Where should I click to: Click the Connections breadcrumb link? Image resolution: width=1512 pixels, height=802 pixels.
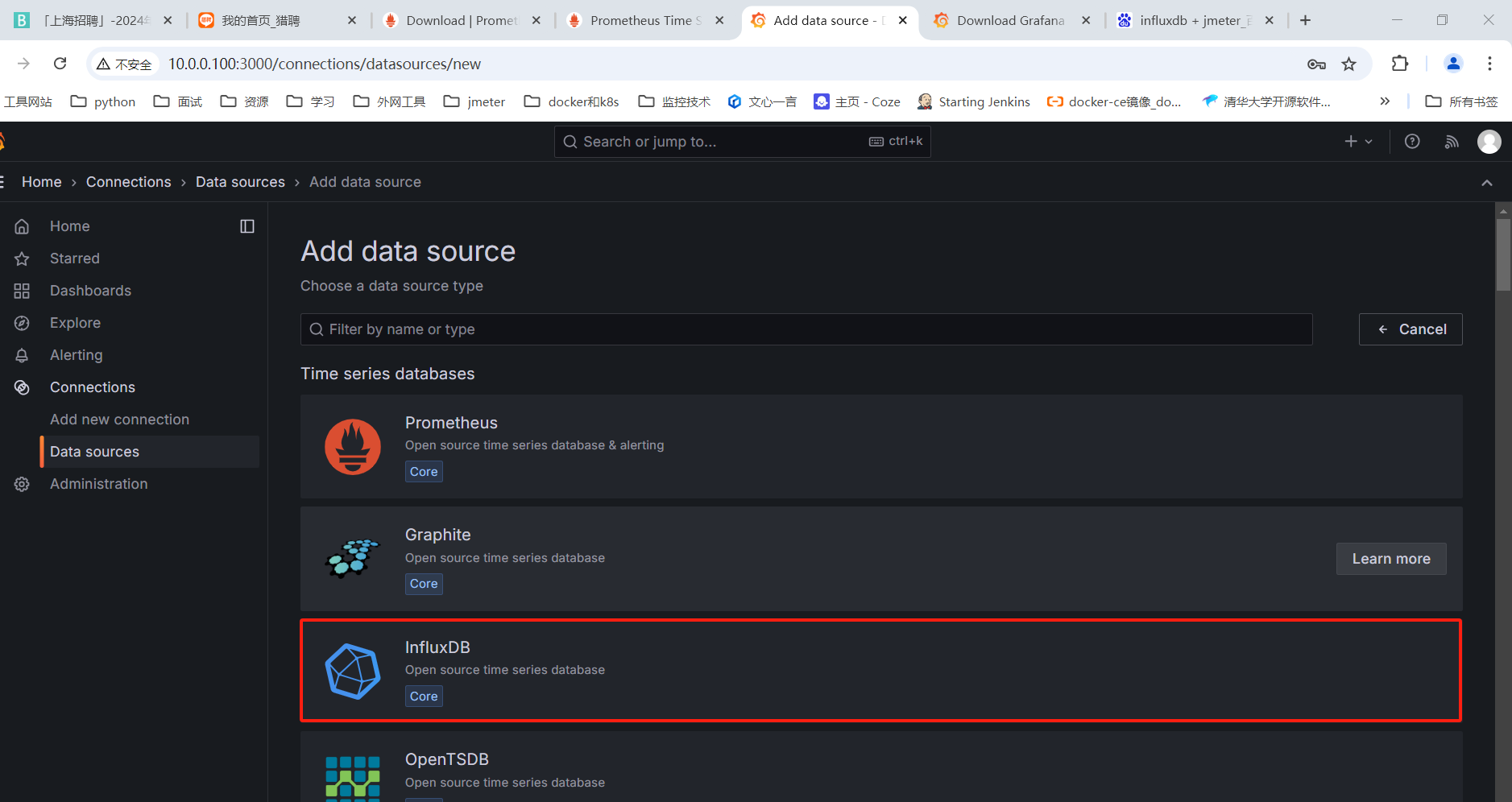point(129,182)
